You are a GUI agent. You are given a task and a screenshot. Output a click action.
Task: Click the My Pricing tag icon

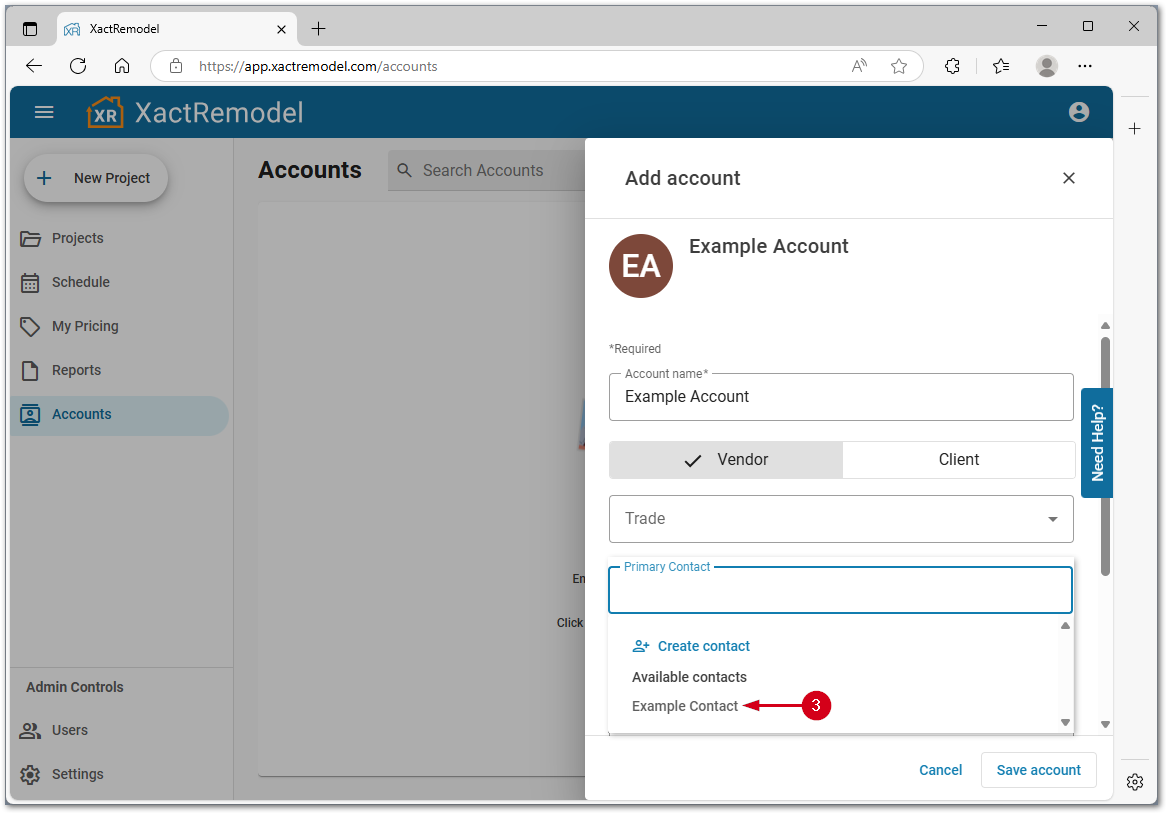31,327
